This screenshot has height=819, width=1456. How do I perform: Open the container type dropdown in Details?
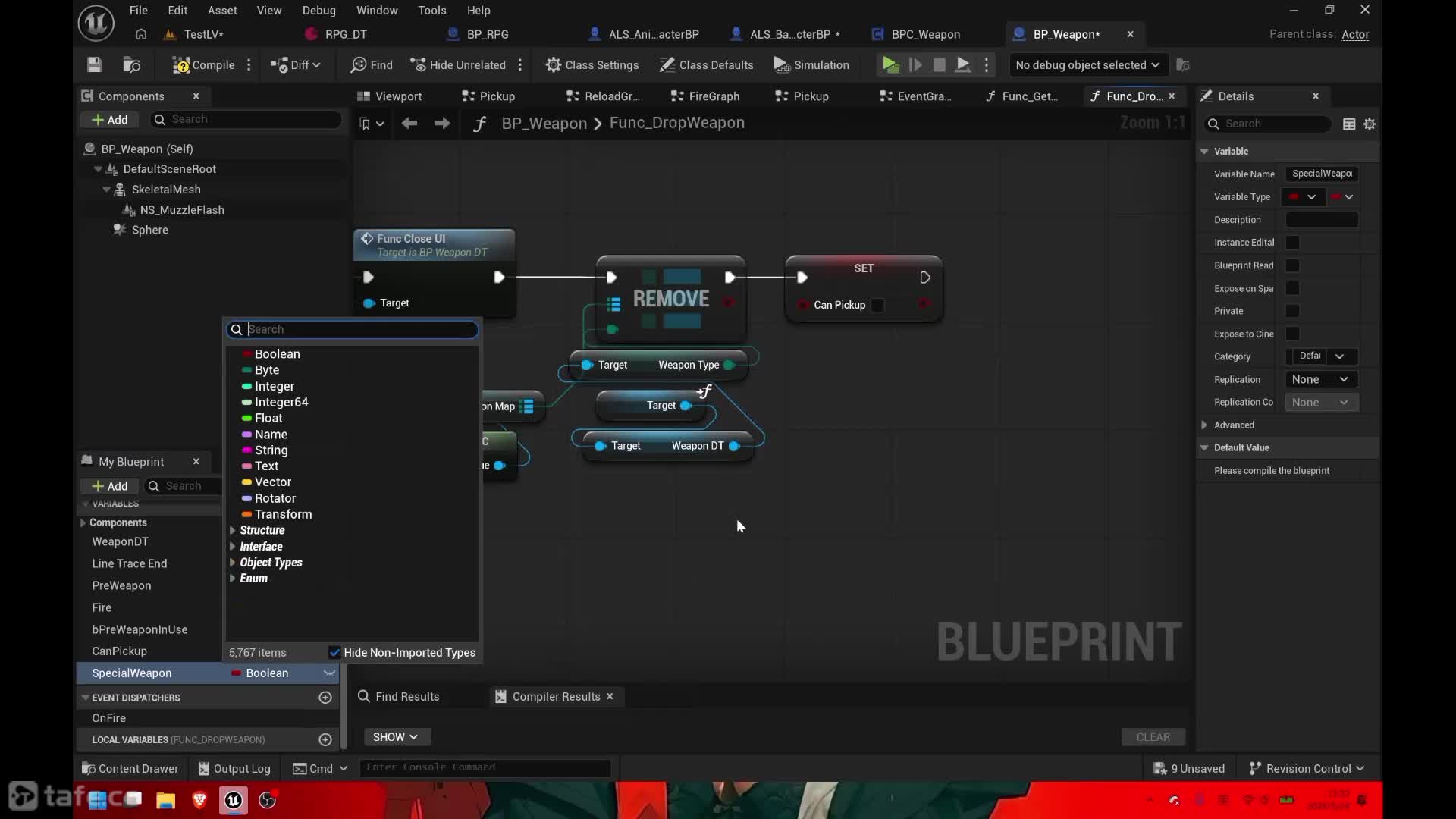click(1342, 197)
